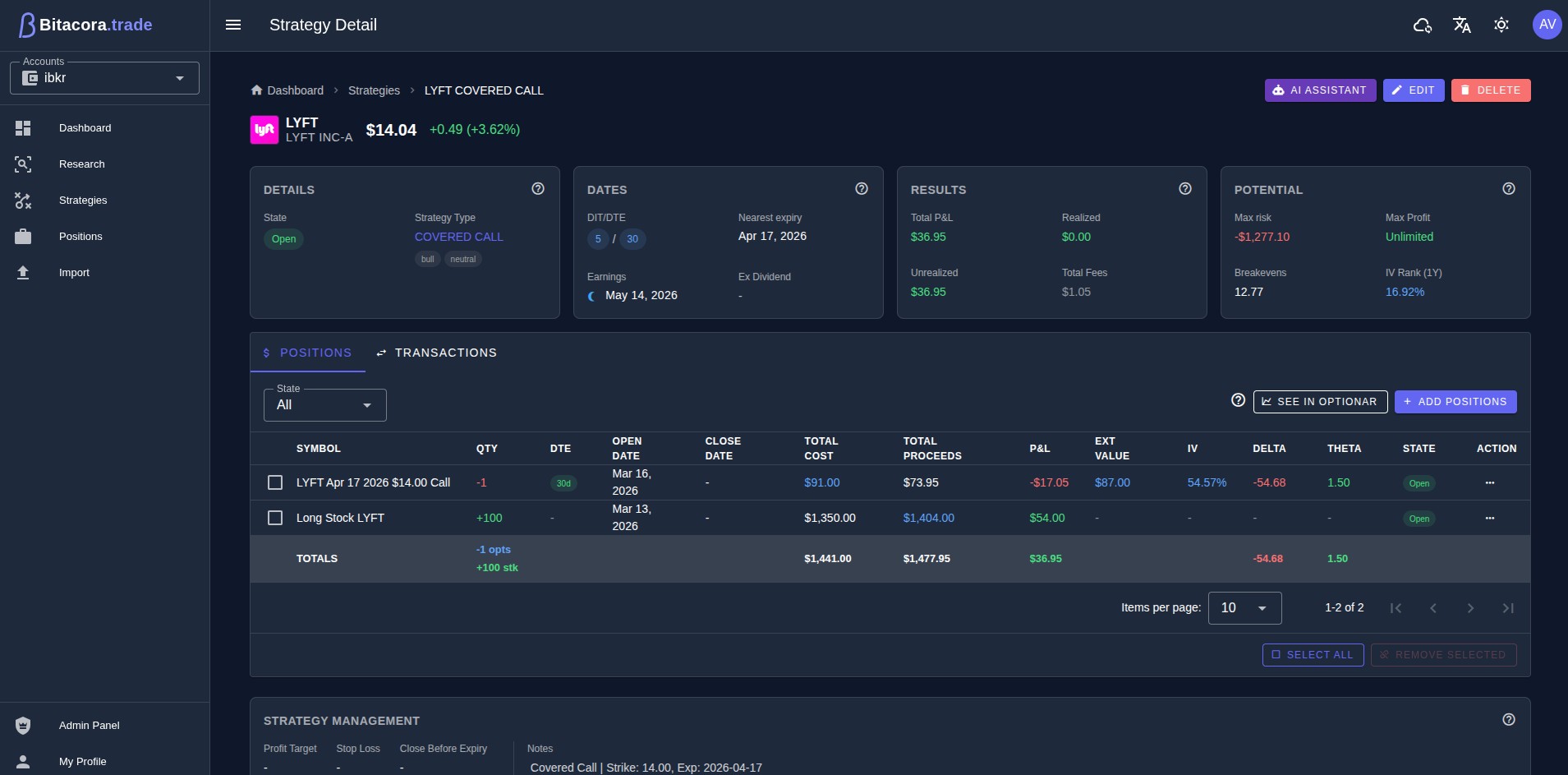1568x775 pixels.
Task: Toggle the light/dark theme icon
Action: pyautogui.click(x=1501, y=25)
